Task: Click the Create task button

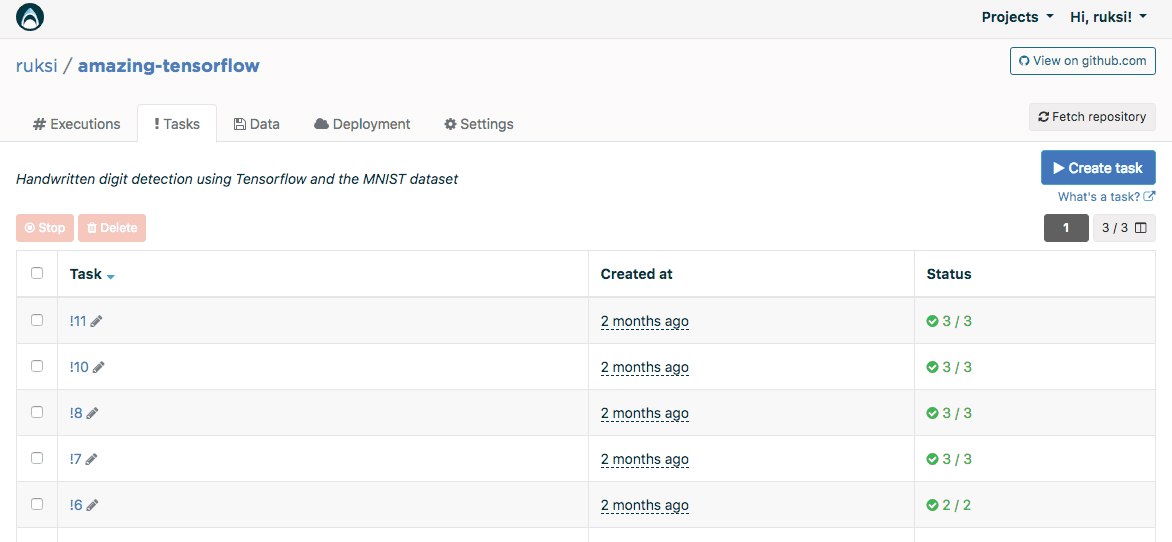Action: [1098, 167]
